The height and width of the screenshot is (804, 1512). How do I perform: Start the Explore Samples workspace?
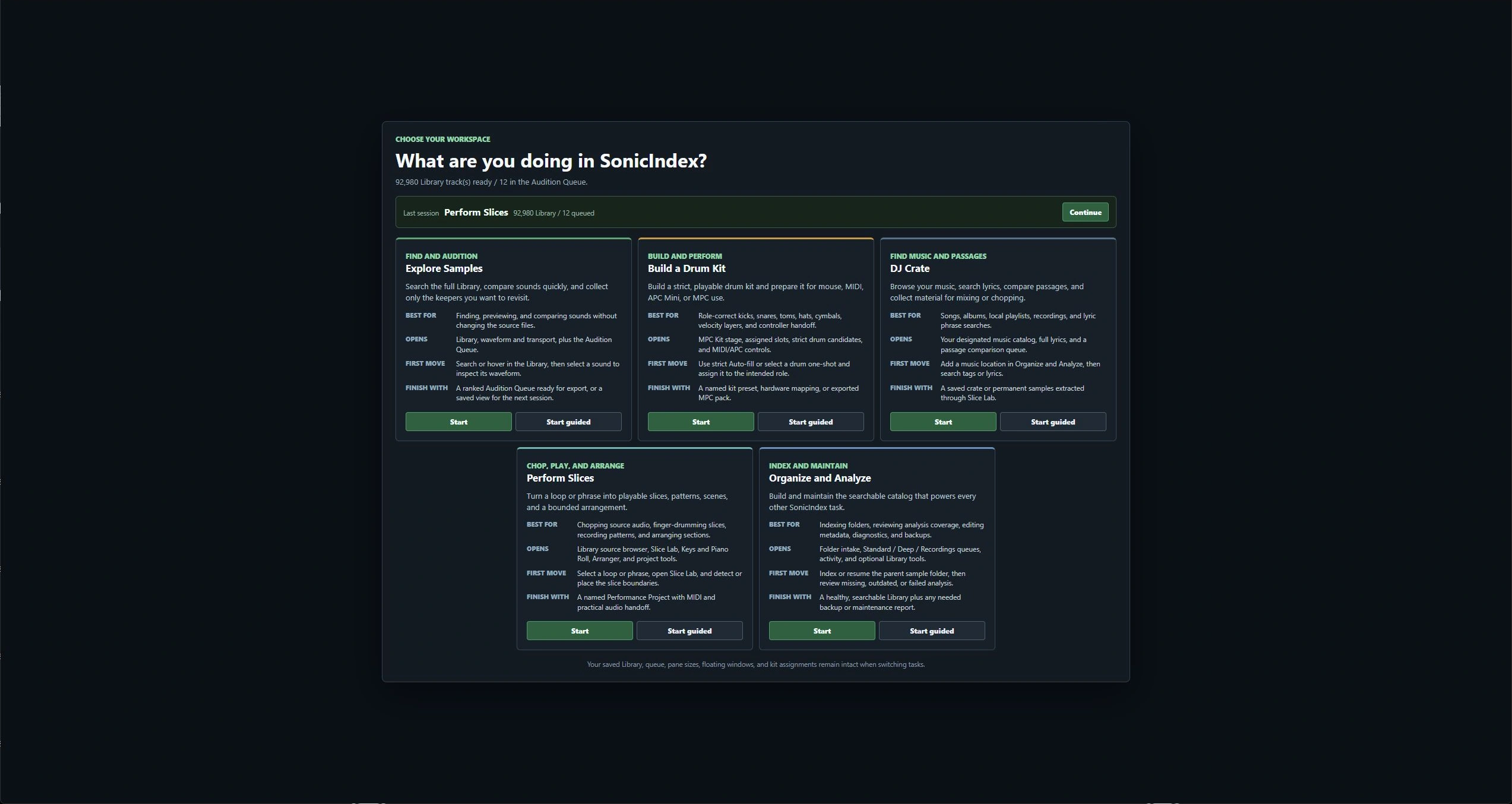point(458,422)
